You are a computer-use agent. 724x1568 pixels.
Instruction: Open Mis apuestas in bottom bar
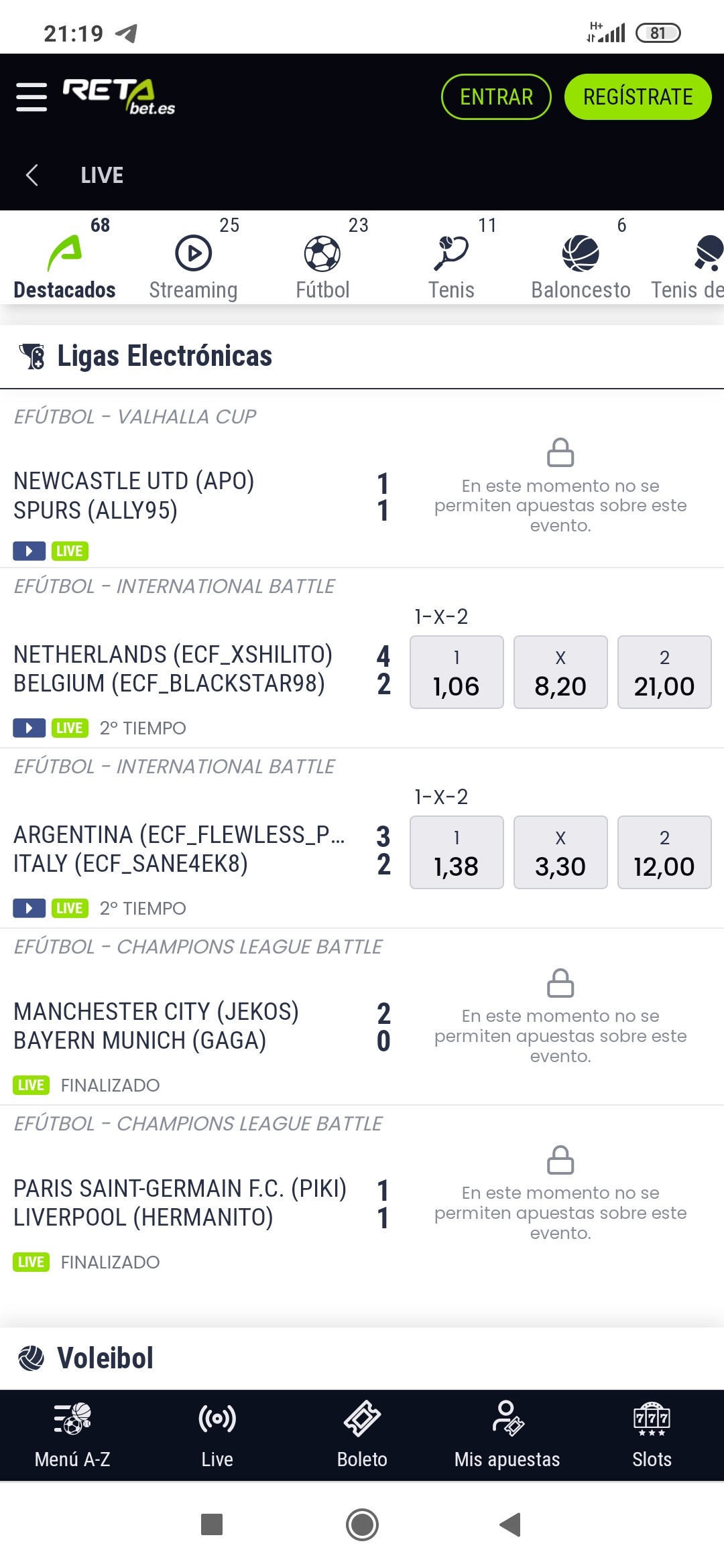[x=507, y=1435]
